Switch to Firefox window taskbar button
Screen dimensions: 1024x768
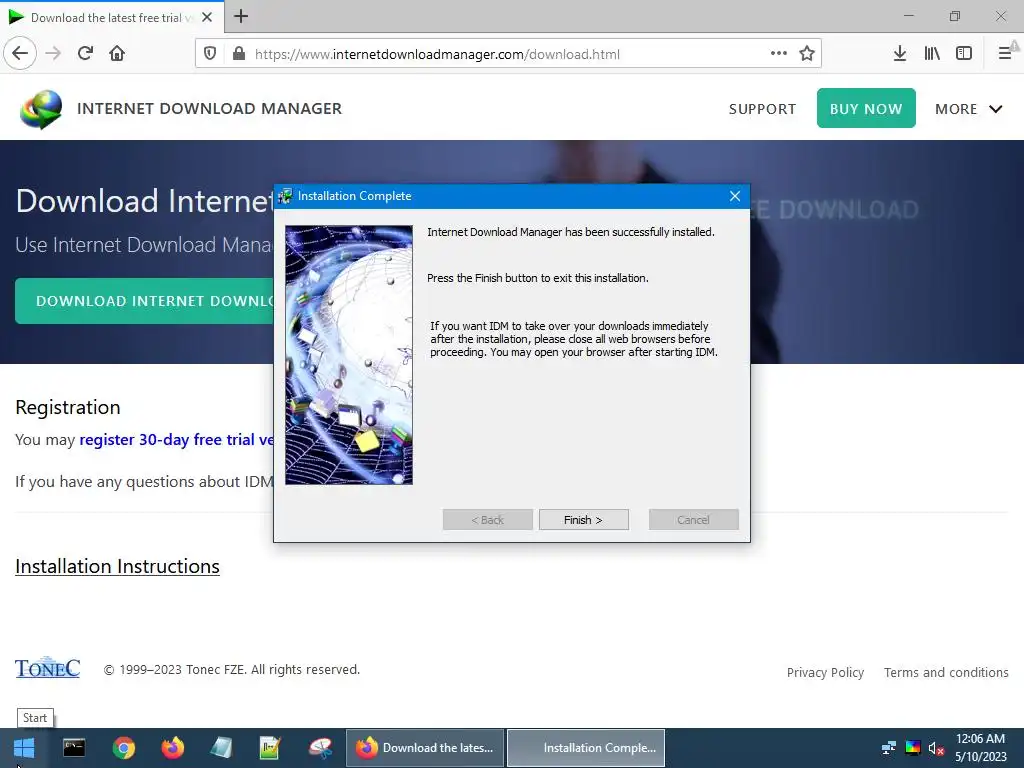(424, 748)
